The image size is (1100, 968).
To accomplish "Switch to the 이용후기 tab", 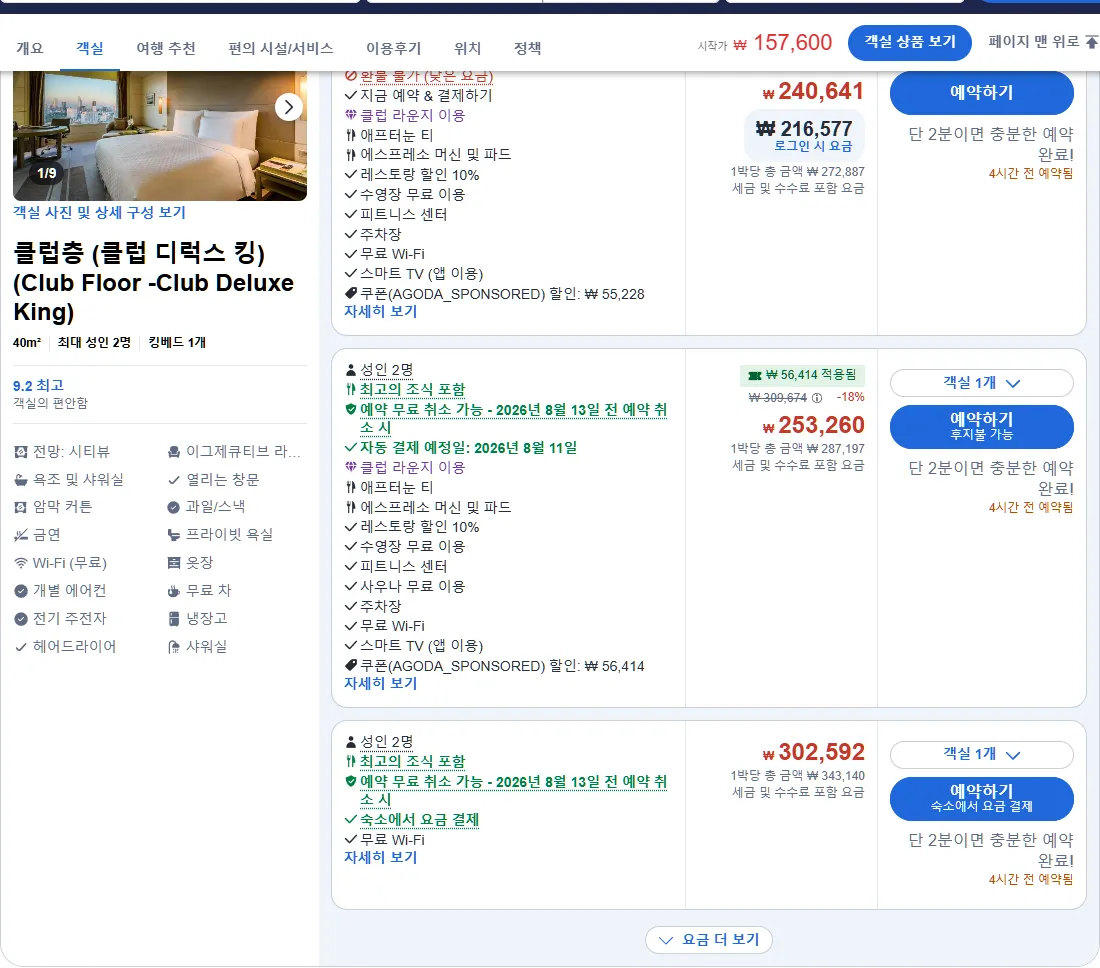I will coord(394,48).
